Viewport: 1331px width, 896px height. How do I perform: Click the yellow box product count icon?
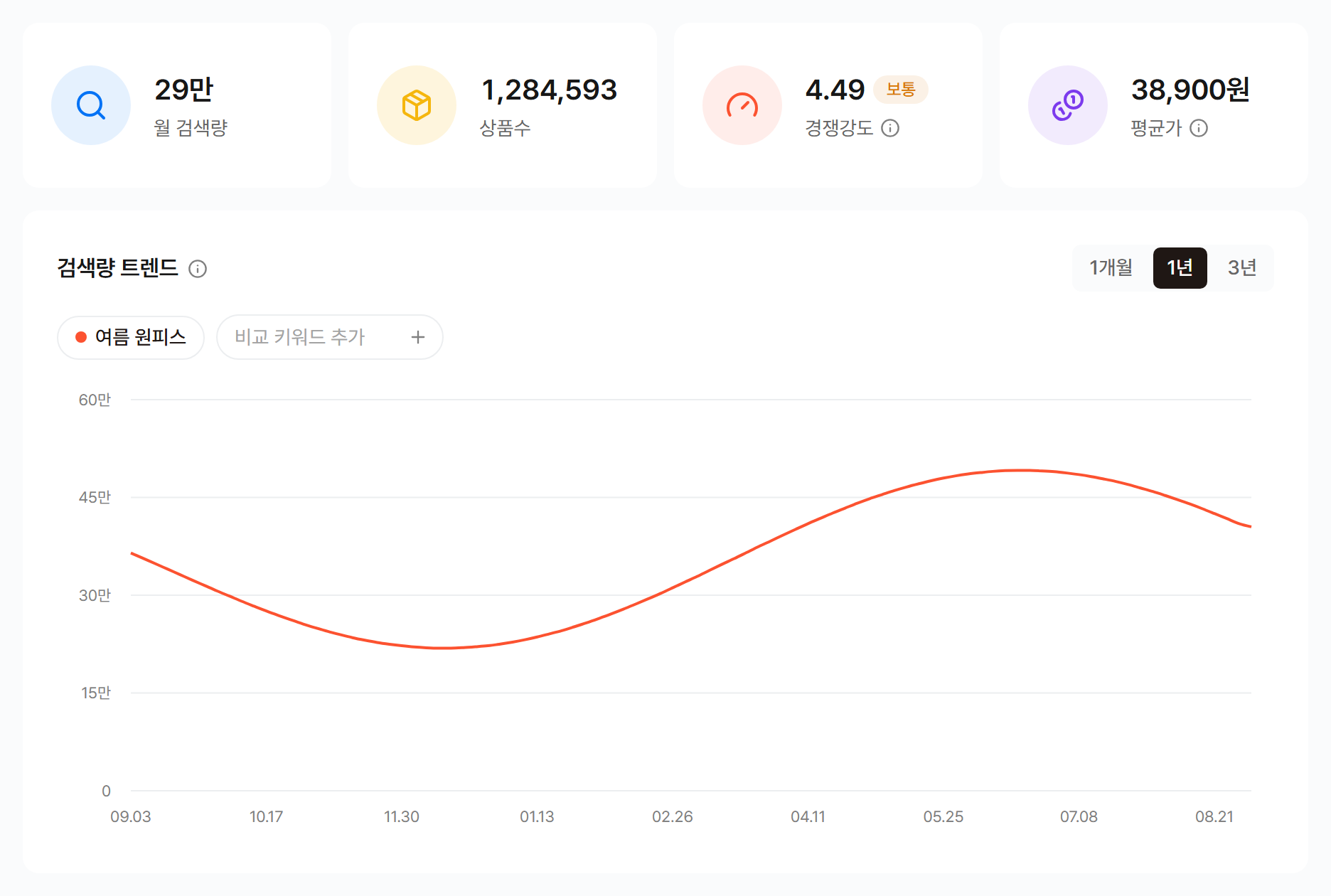(x=417, y=105)
